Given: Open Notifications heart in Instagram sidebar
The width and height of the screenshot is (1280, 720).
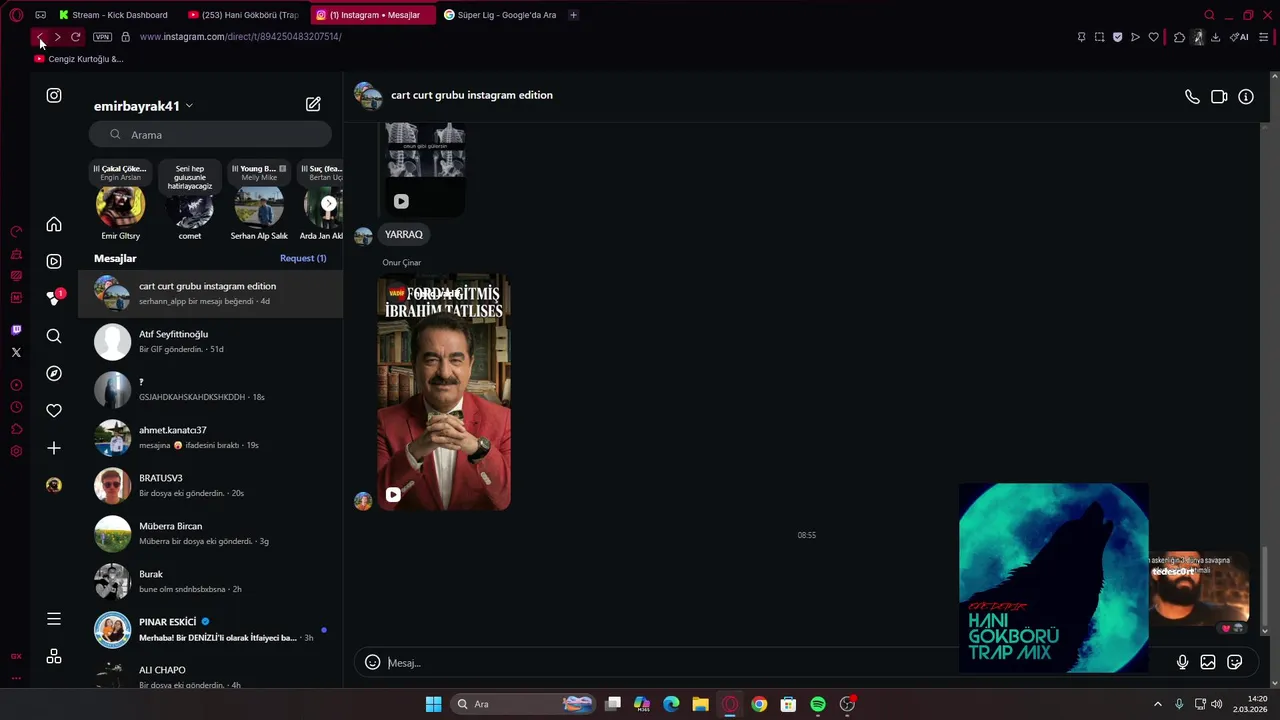Looking at the screenshot, I should point(54,410).
